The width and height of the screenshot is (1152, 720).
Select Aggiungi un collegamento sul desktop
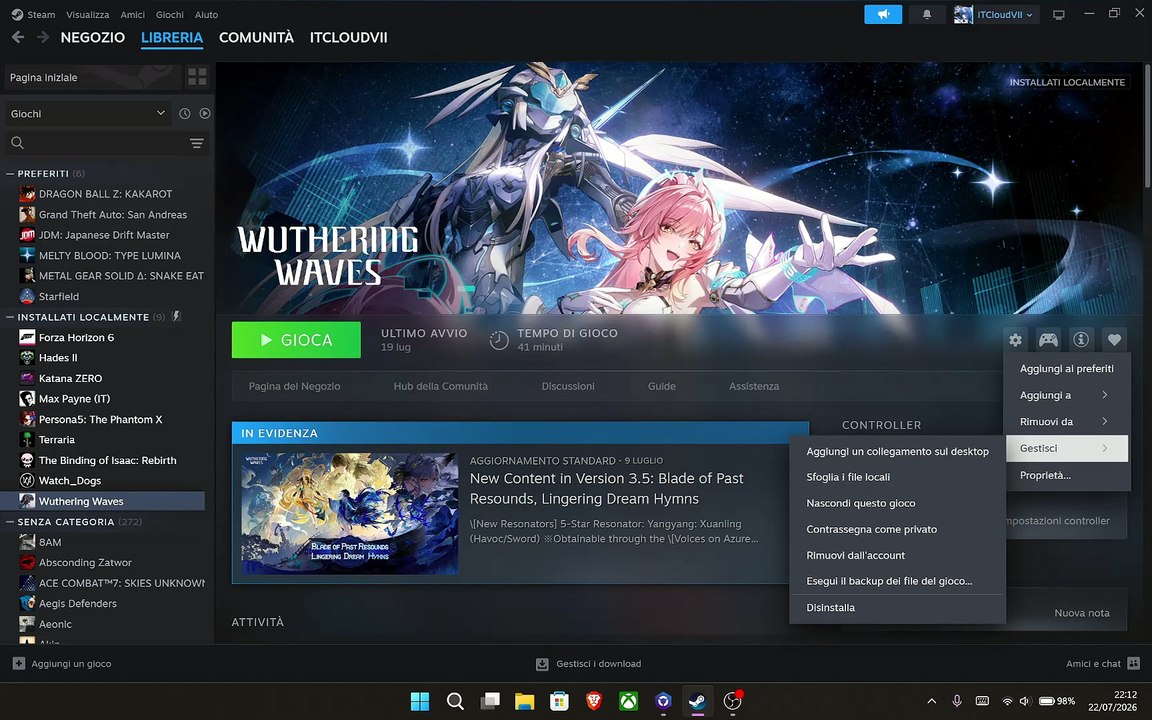tap(897, 451)
